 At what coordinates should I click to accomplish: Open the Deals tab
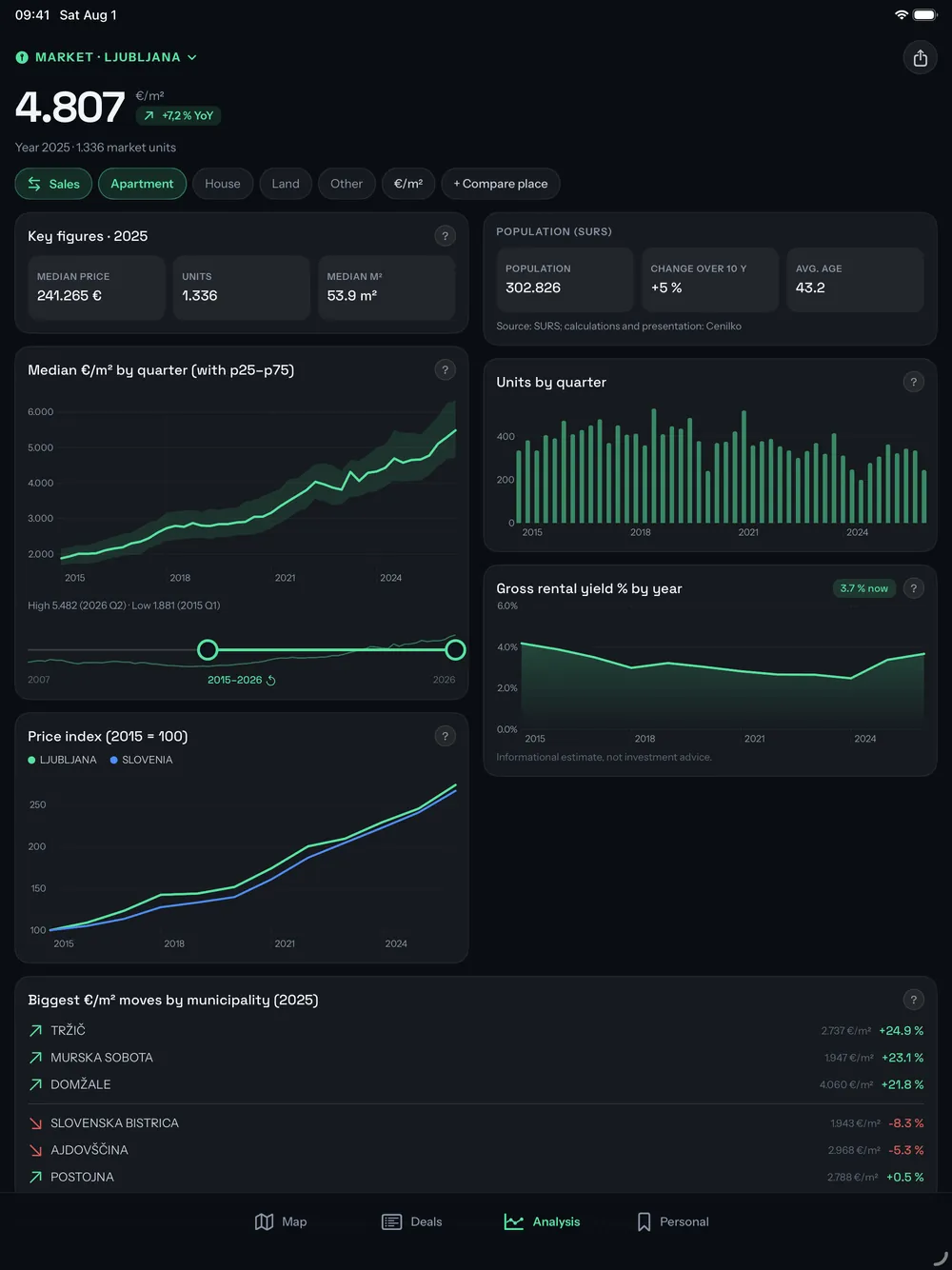pyautogui.click(x=411, y=1221)
